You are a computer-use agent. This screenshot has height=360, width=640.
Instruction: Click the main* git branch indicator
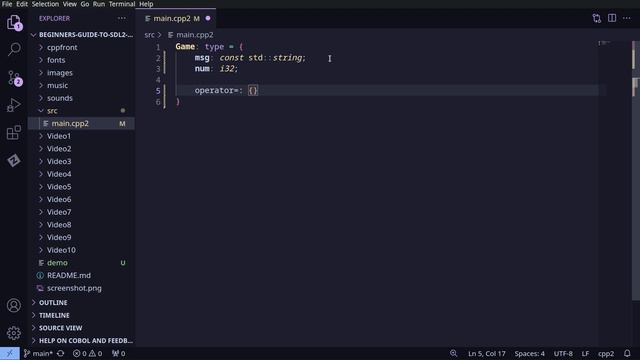point(38,353)
